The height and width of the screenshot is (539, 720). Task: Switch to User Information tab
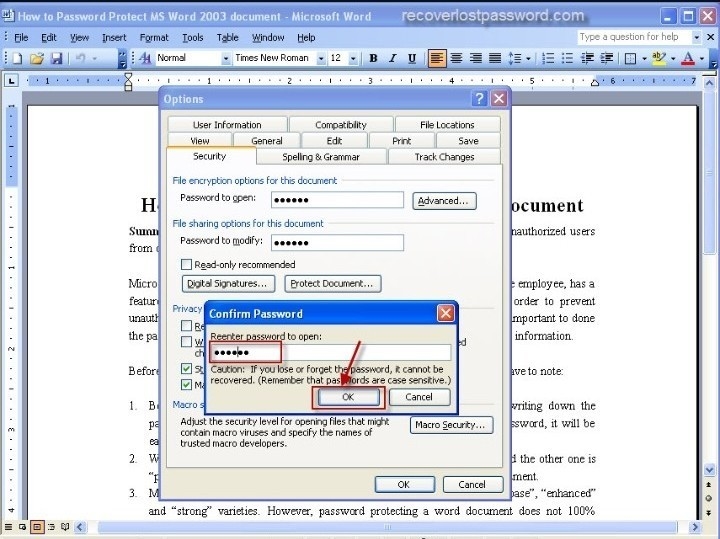227,124
